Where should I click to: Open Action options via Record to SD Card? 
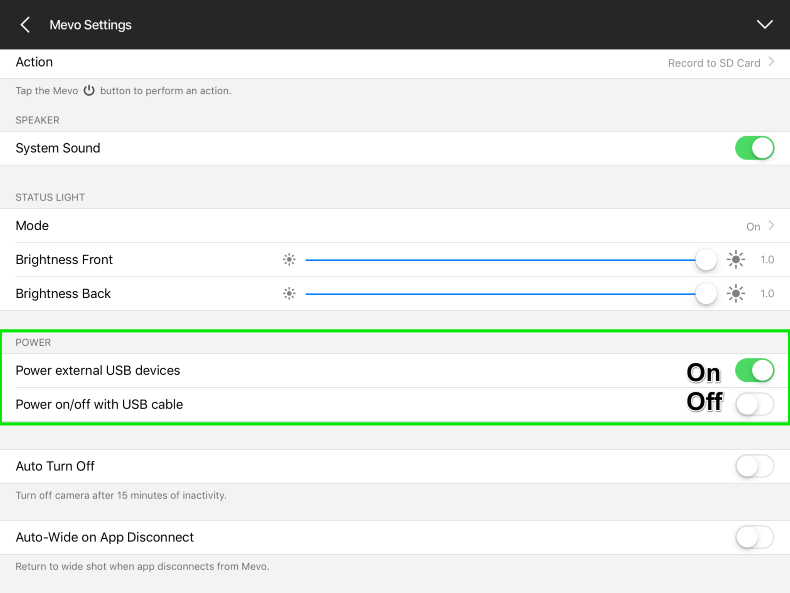point(714,63)
